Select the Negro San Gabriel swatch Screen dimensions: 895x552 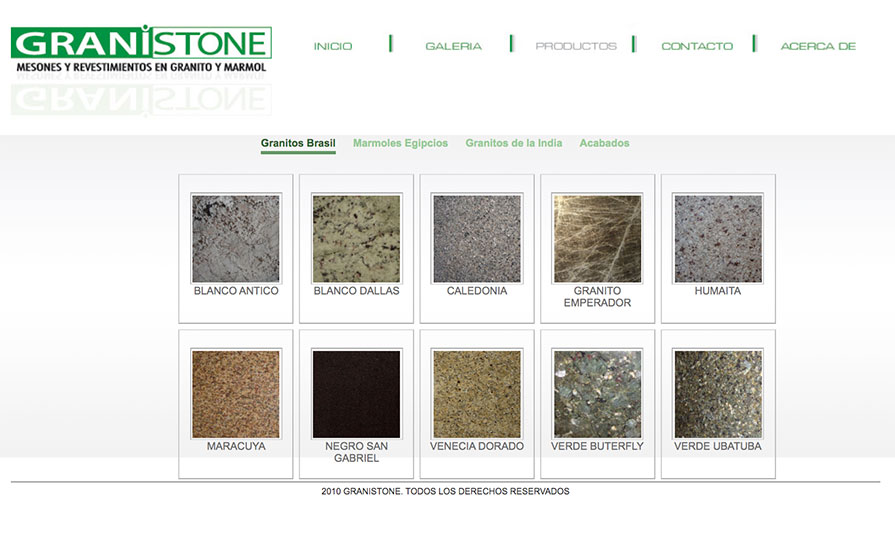(356, 393)
